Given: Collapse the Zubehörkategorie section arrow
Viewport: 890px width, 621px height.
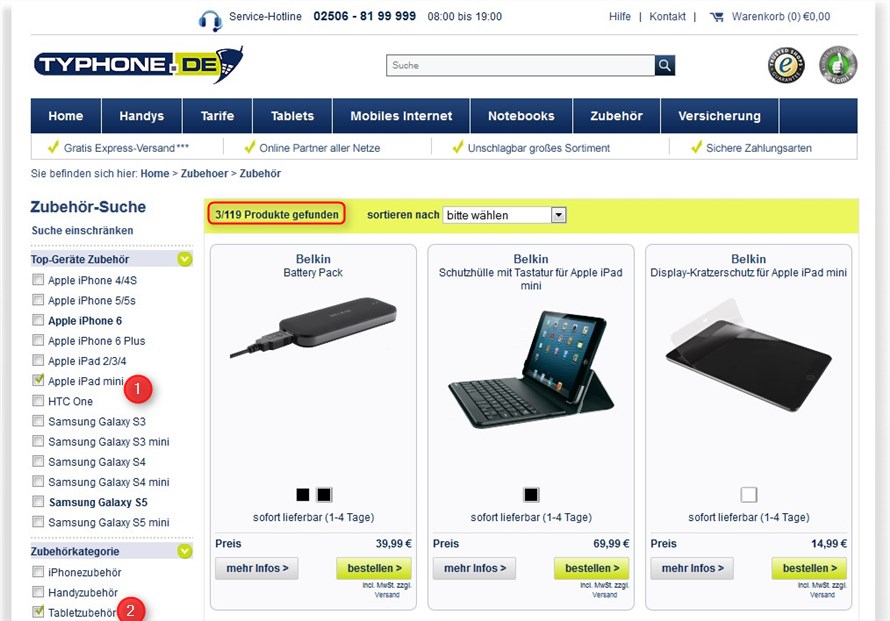Looking at the screenshot, I should (184, 551).
